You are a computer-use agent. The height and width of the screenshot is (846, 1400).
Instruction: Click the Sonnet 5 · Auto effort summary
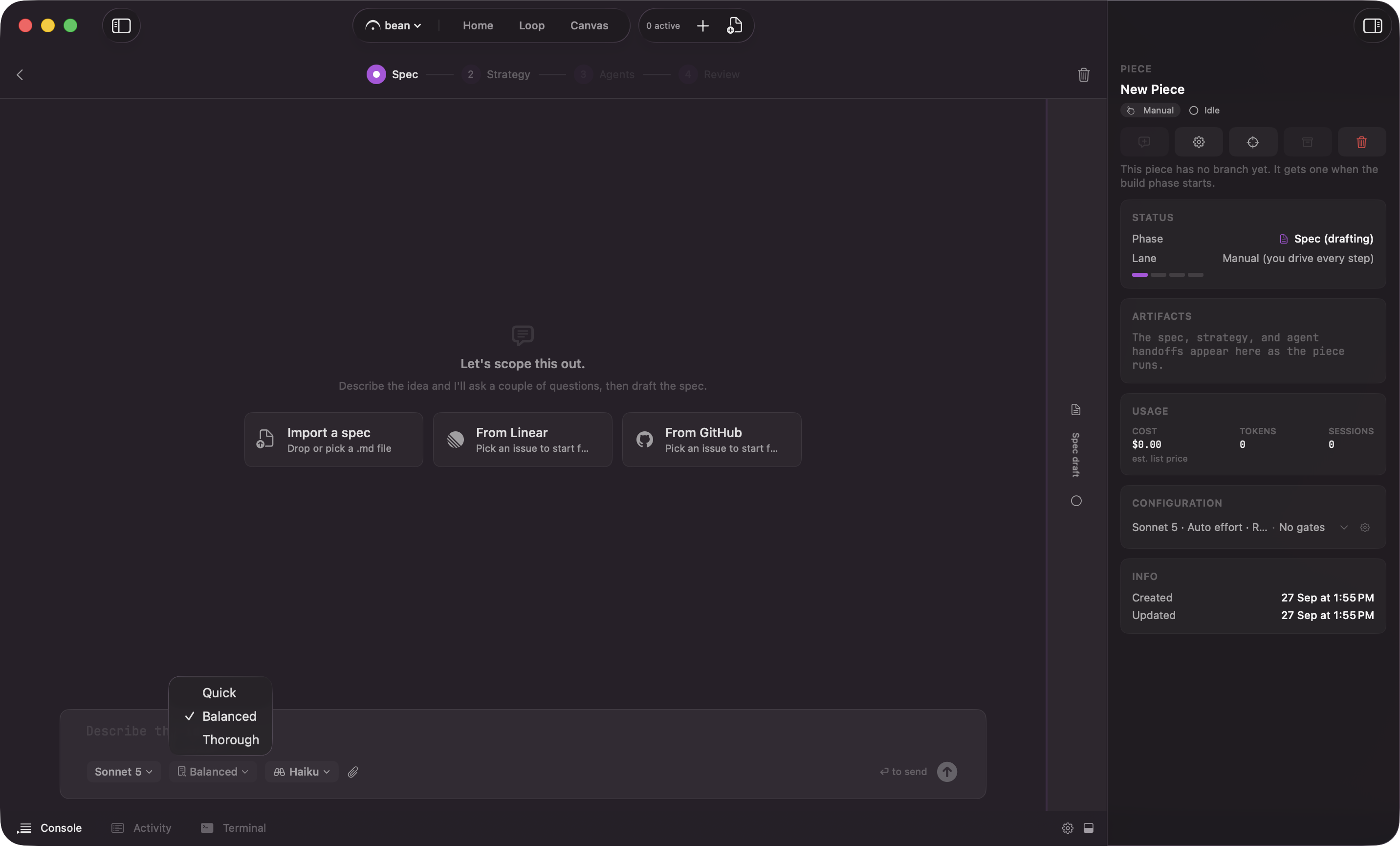tap(1199, 527)
